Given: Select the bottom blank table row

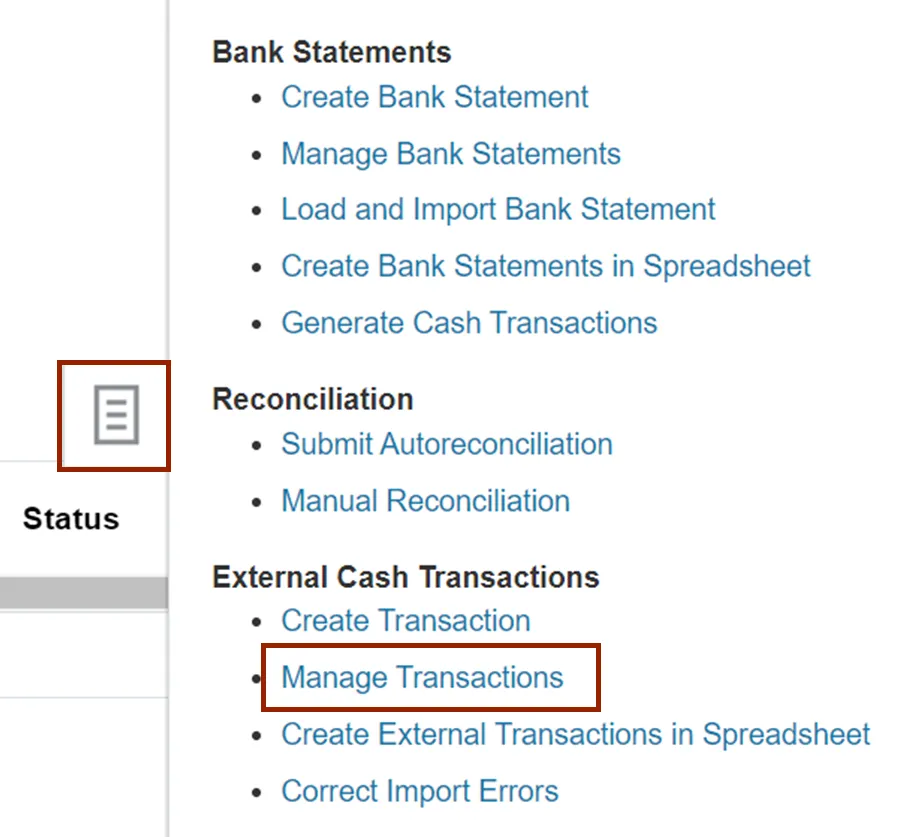Looking at the screenshot, I should pos(82,765).
